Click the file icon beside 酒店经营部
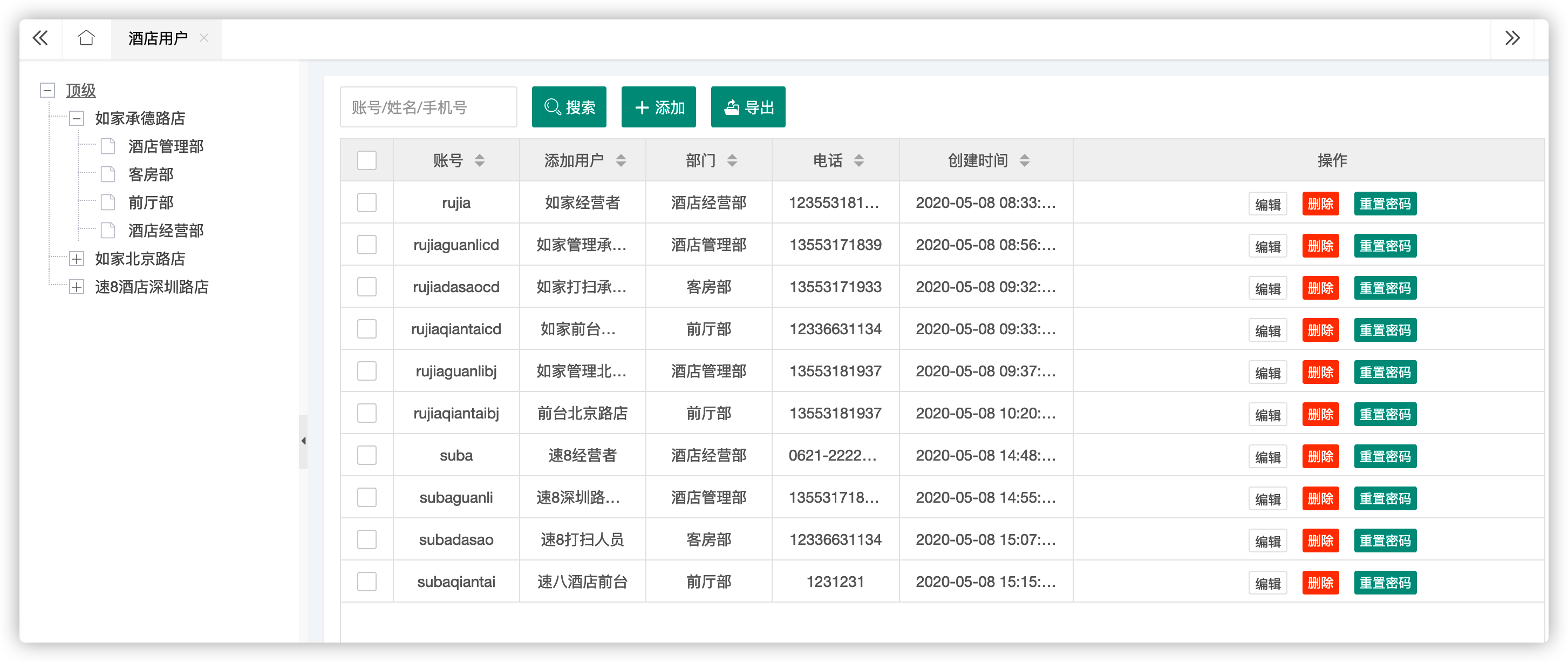Viewport: 1568px width, 662px height. pos(108,230)
